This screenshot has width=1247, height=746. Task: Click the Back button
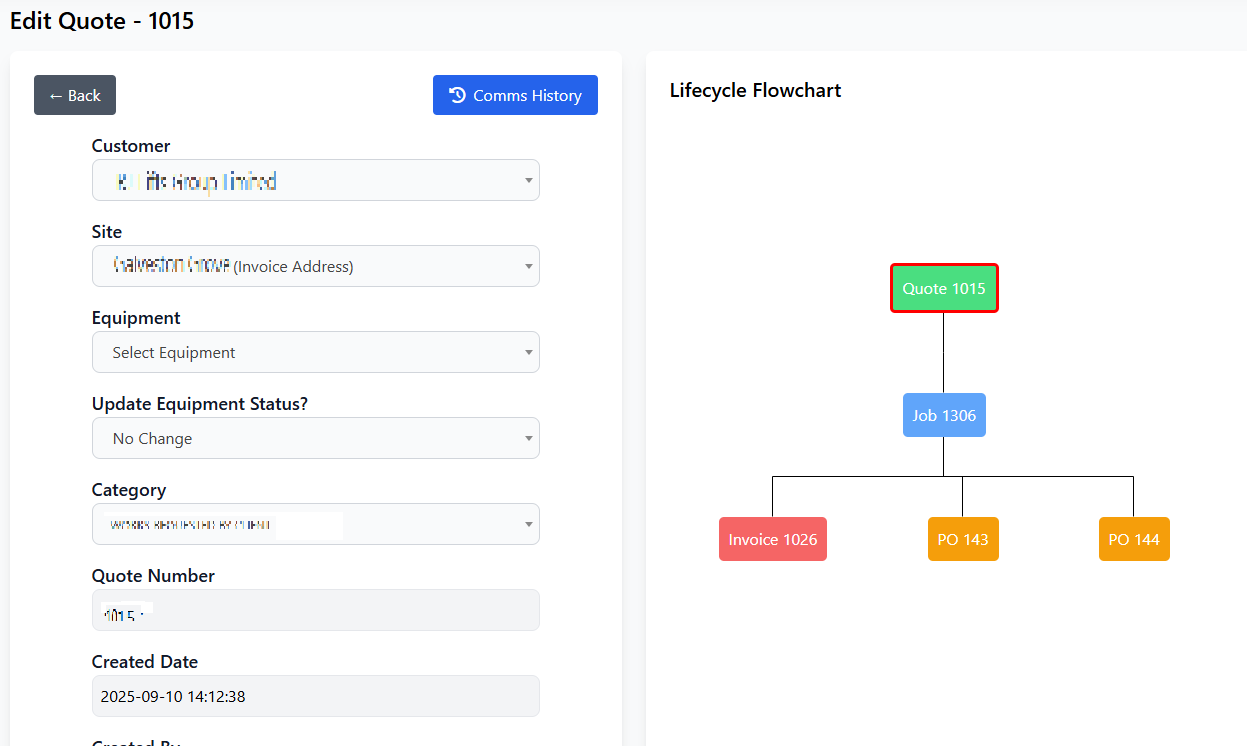point(74,95)
